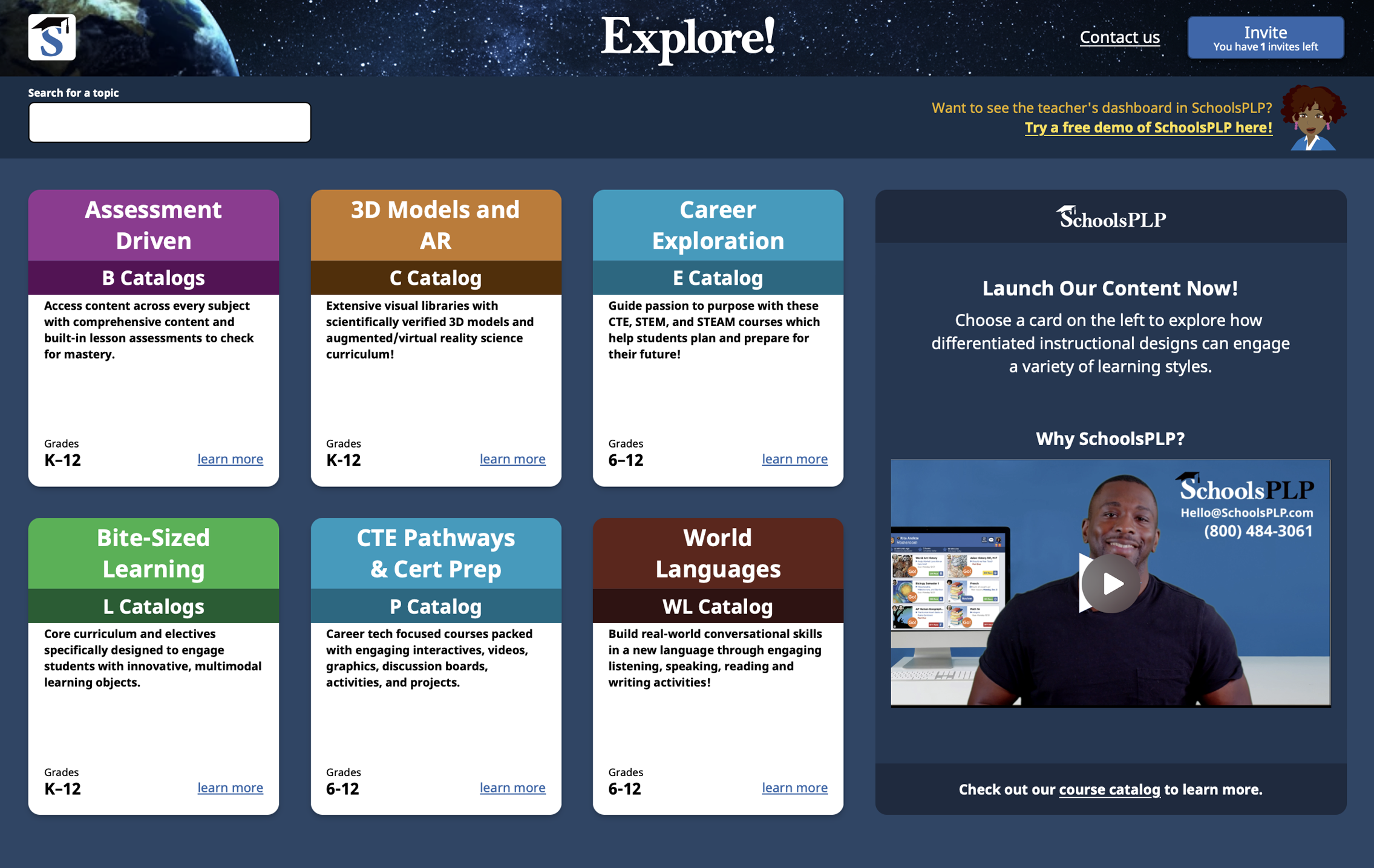Image resolution: width=1374 pixels, height=868 pixels.
Task: Open the course catalog link
Action: click(x=1109, y=789)
